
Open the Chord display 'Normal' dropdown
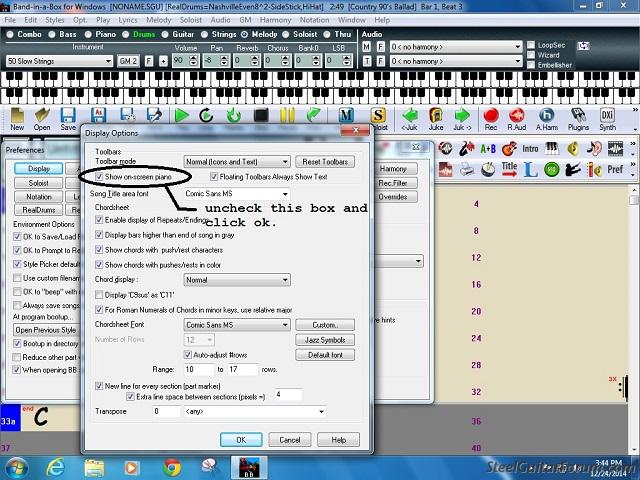coord(237,280)
